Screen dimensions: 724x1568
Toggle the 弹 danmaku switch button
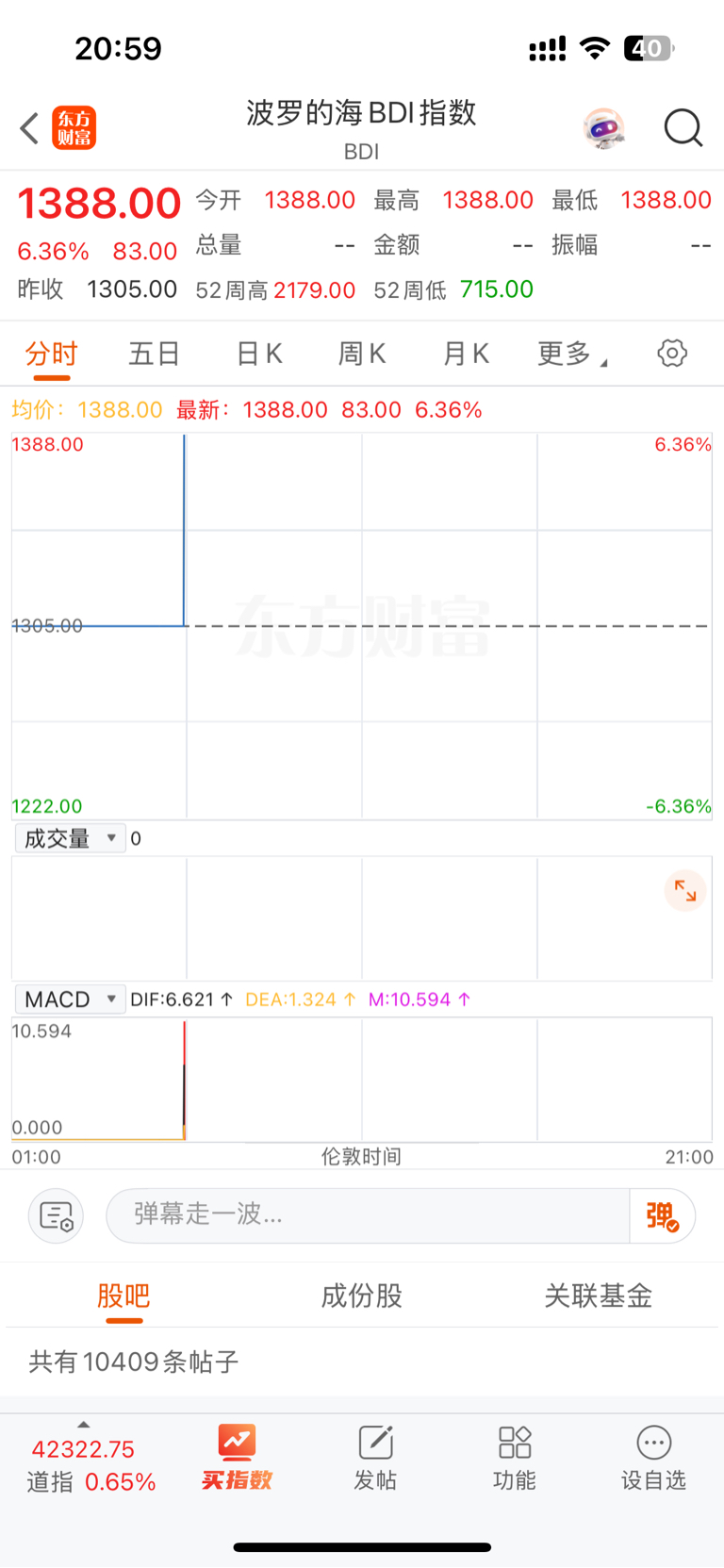663,1216
